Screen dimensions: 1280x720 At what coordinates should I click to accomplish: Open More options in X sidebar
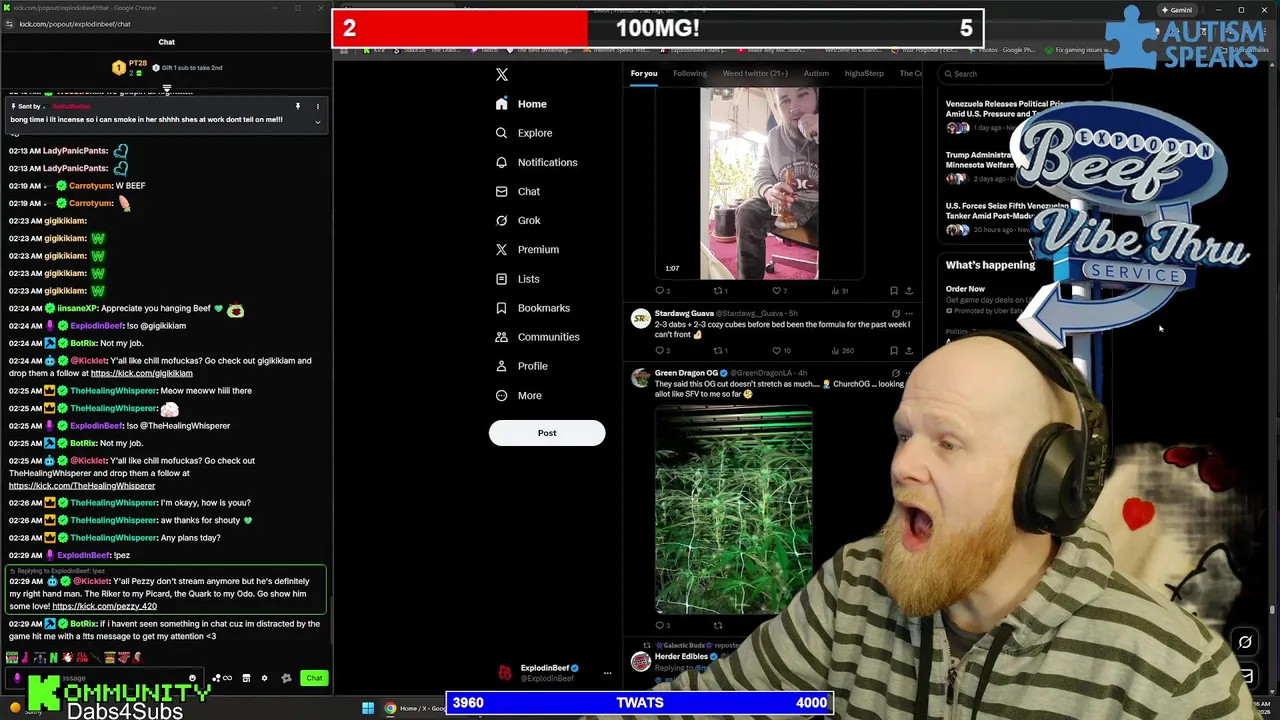click(x=518, y=395)
